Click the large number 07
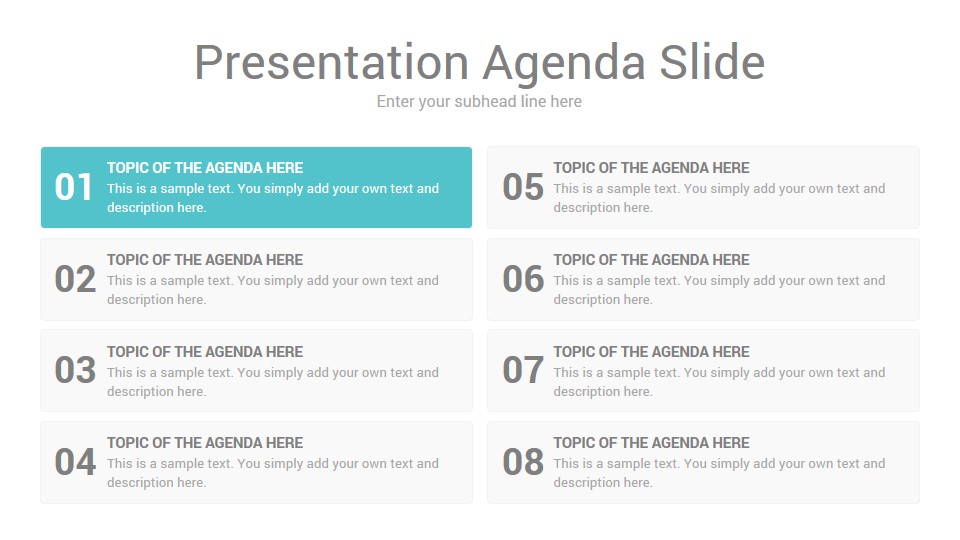 pos(523,370)
